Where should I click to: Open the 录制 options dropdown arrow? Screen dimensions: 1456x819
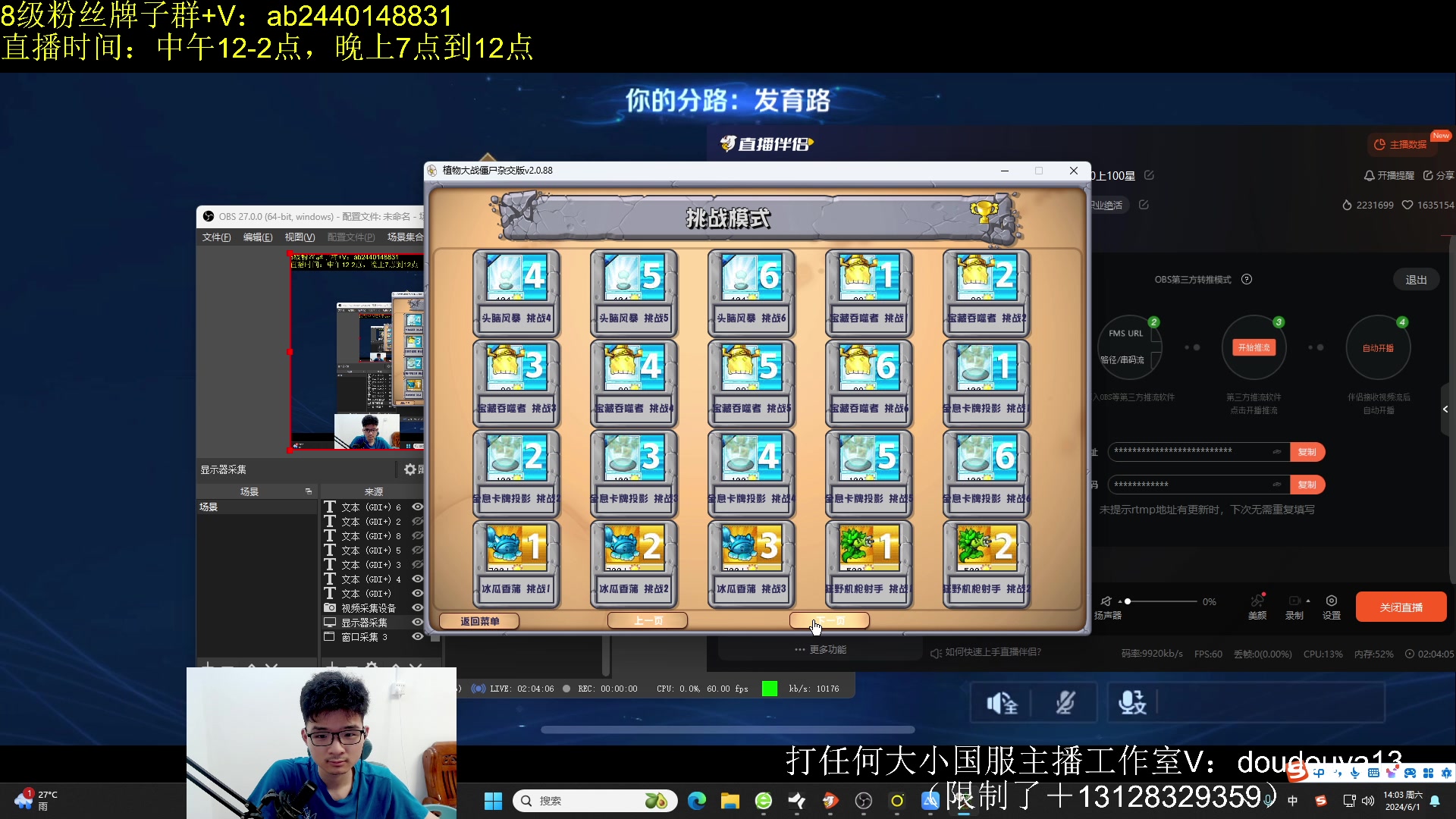1308,601
